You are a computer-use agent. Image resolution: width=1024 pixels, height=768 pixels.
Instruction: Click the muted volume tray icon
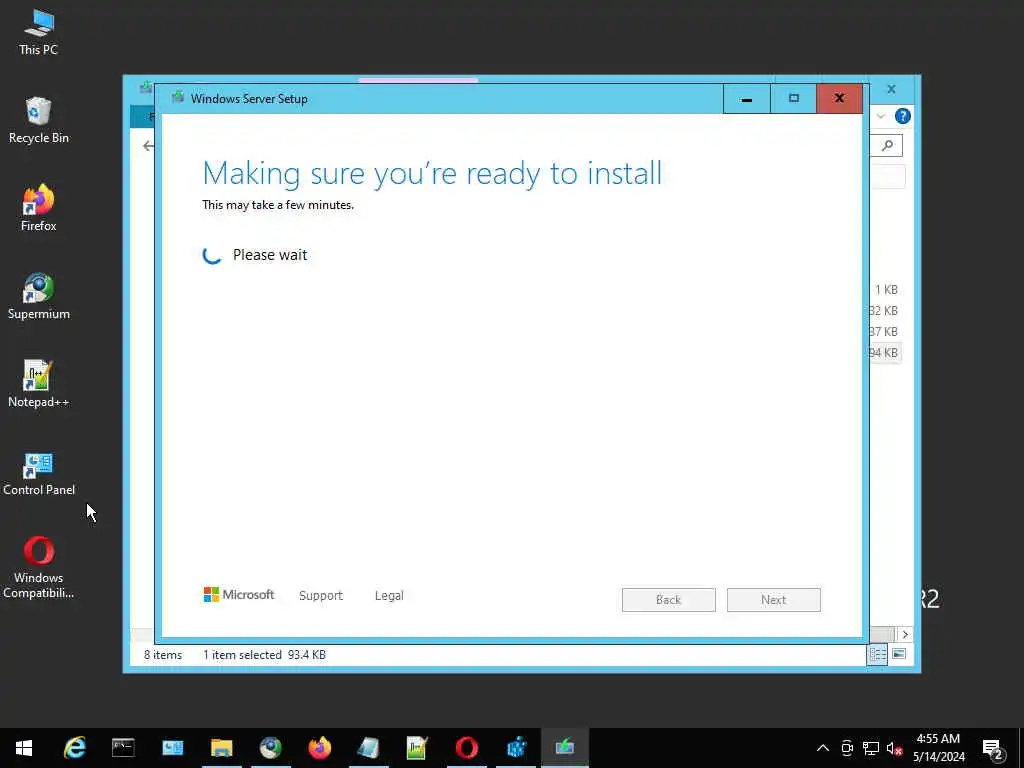895,748
